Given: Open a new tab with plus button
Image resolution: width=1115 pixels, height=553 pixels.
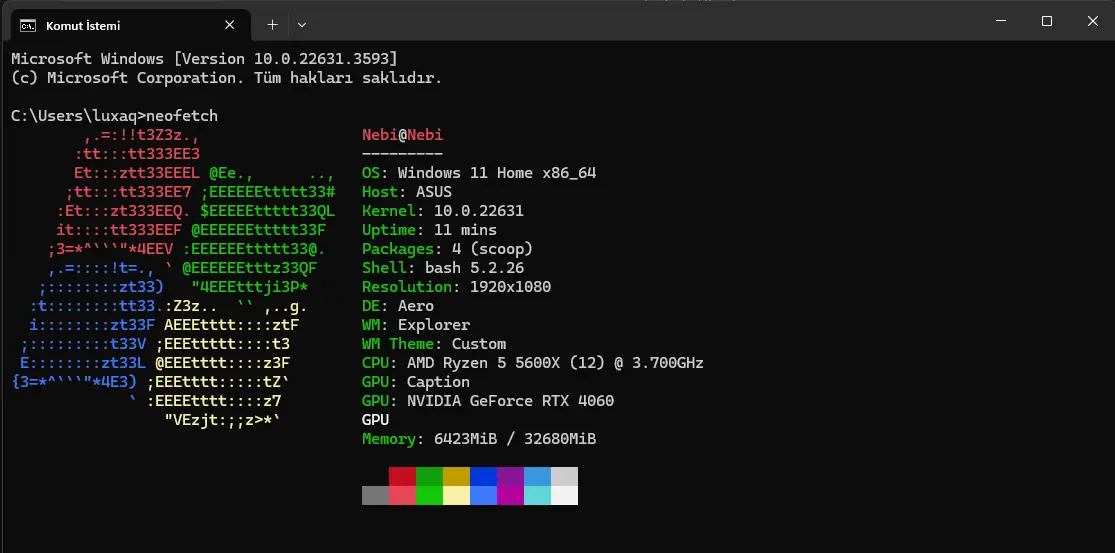Looking at the screenshot, I should [x=272, y=25].
